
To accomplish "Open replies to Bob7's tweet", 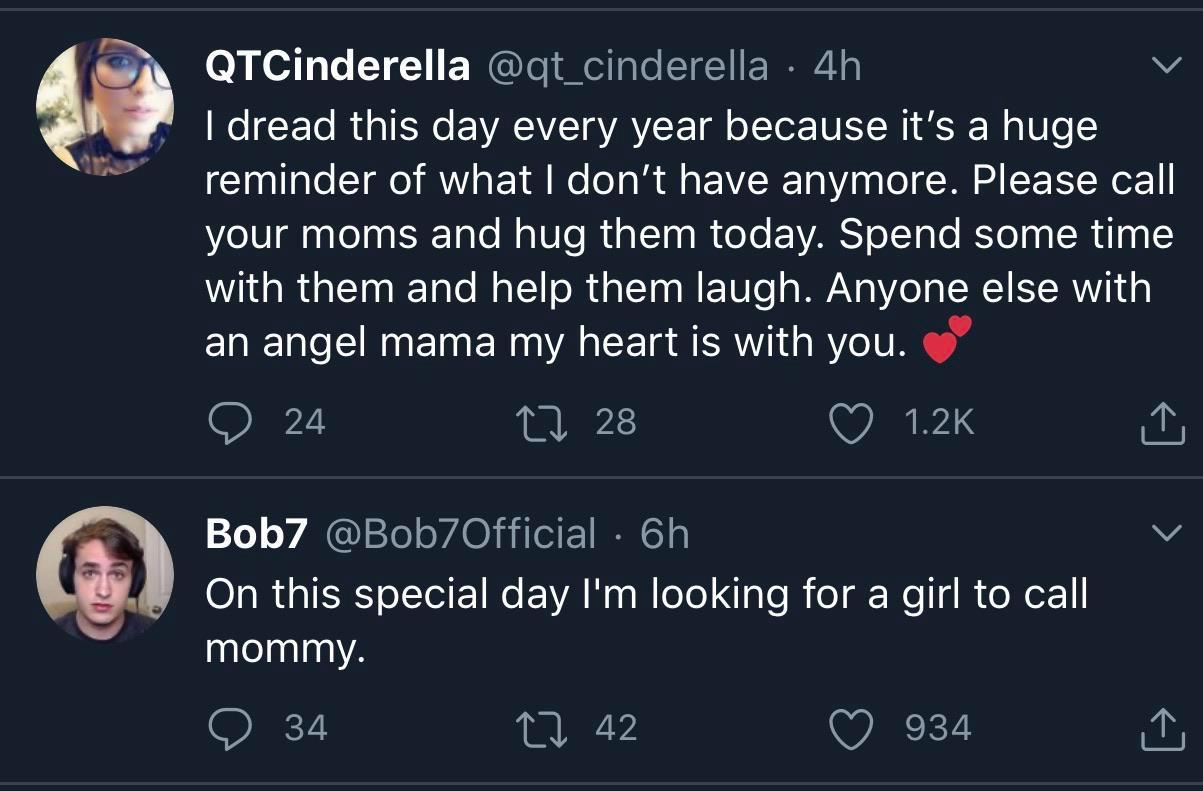I will pyautogui.click(x=231, y=729).
